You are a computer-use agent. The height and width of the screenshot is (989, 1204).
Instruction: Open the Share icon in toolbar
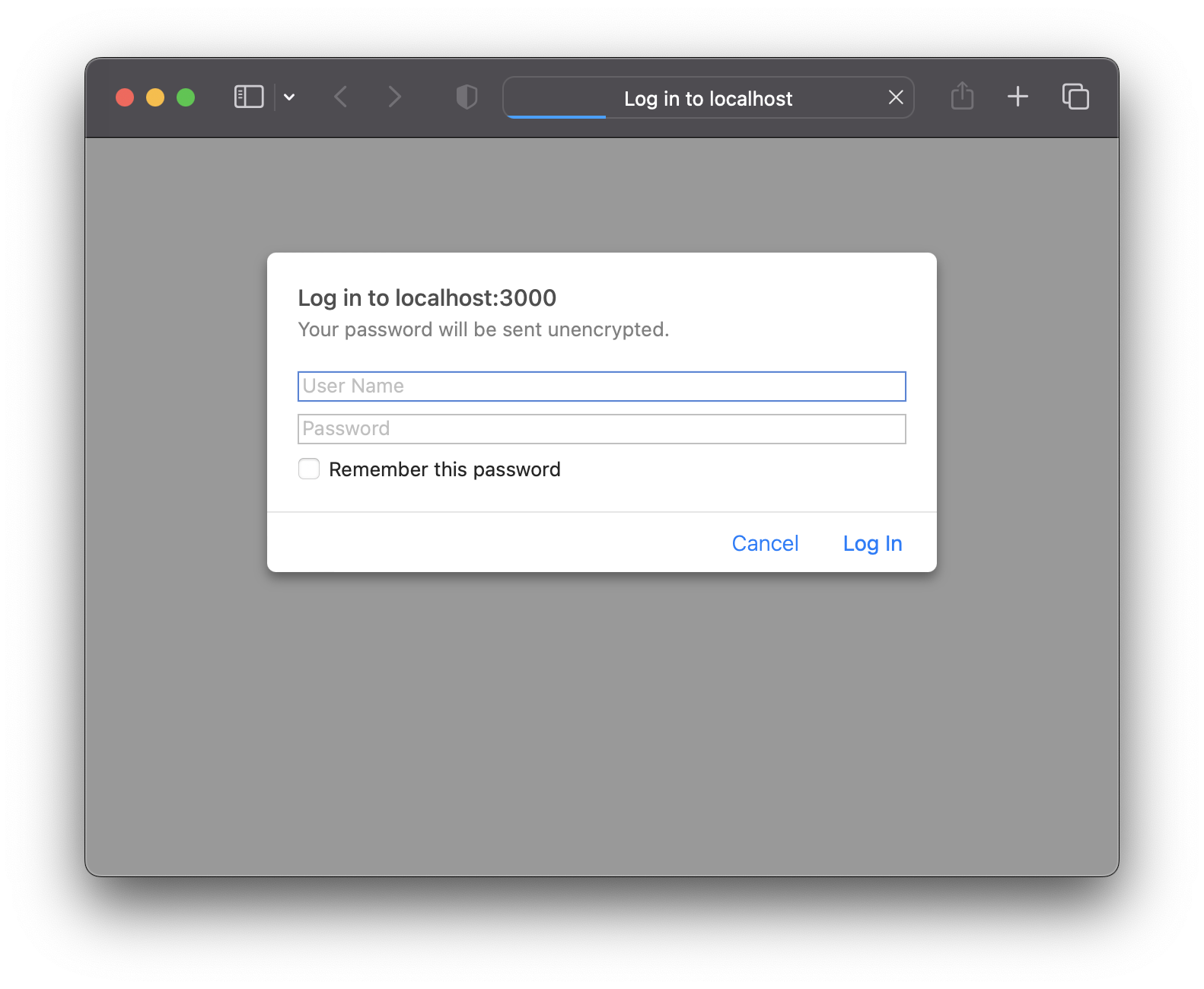(962, 96)
